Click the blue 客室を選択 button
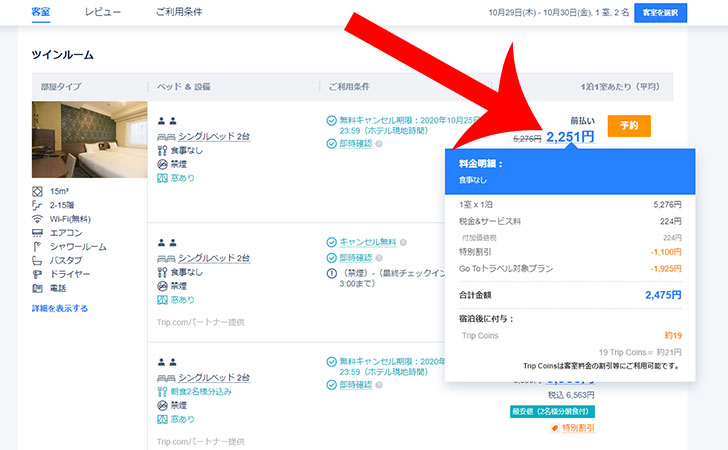The image size is (728, 450). 660,13
